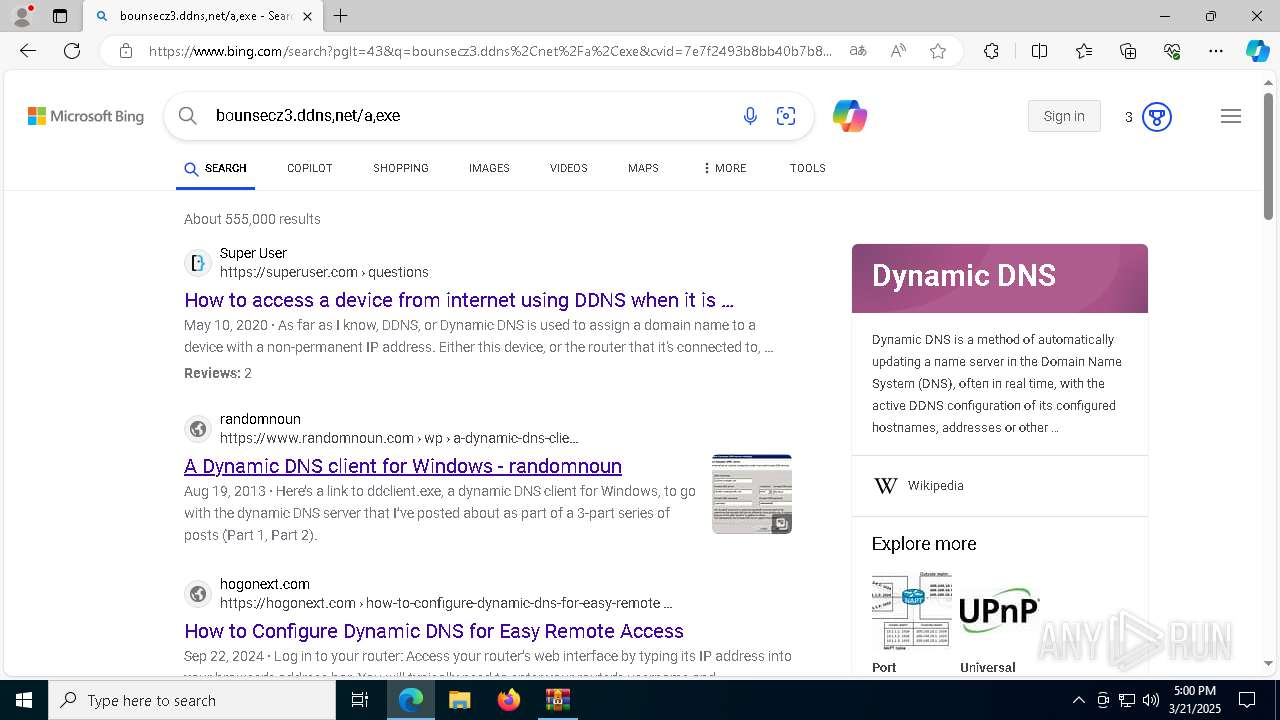This screenshot has width=1280, height=720.
Task: Open volume control in system tray
Action: click(1150, 700)
